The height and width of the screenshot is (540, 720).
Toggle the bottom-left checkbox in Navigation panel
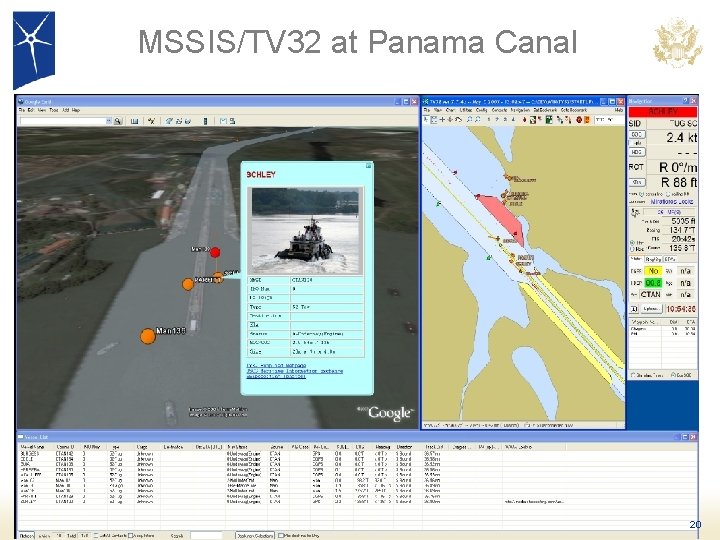633,375
